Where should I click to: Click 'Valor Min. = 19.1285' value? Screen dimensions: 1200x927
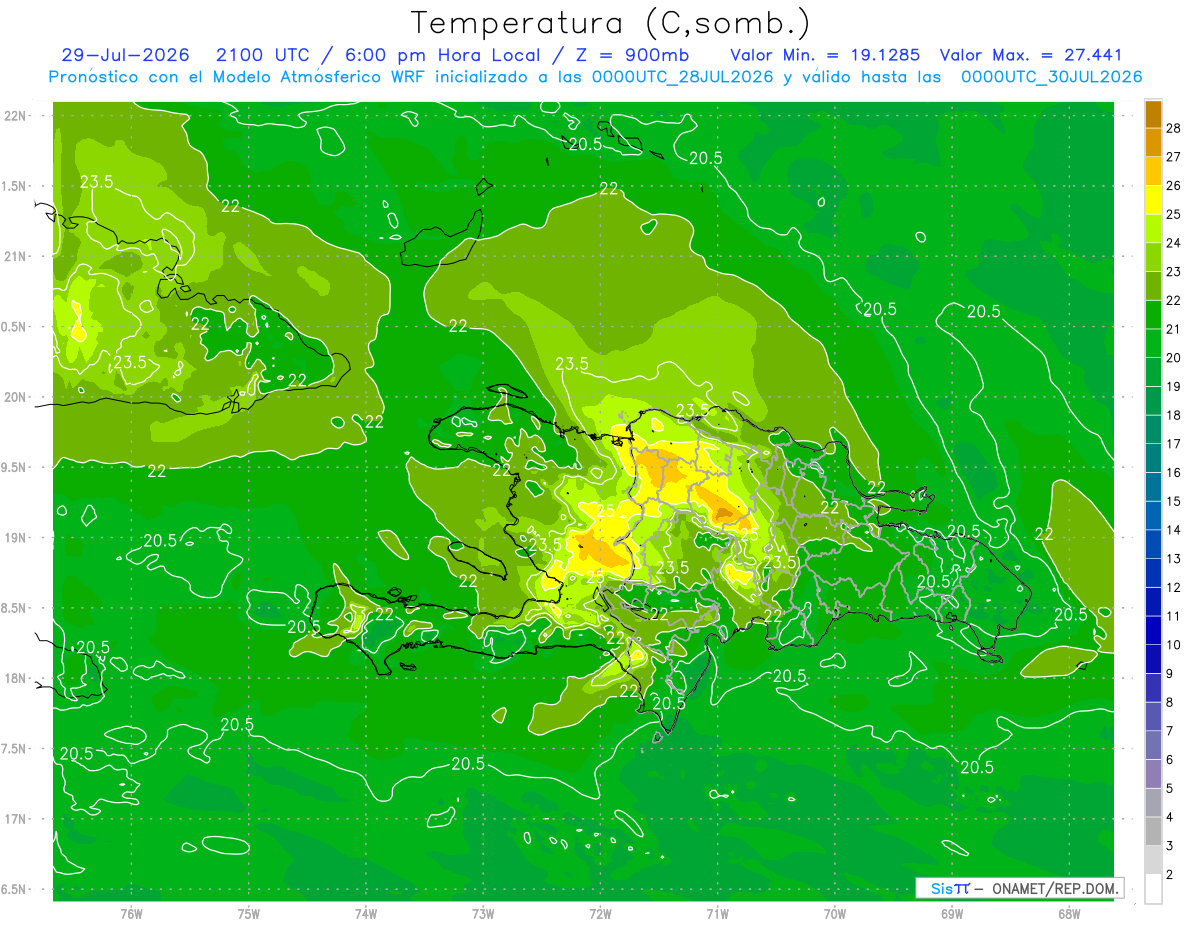[x=825, y=55]
